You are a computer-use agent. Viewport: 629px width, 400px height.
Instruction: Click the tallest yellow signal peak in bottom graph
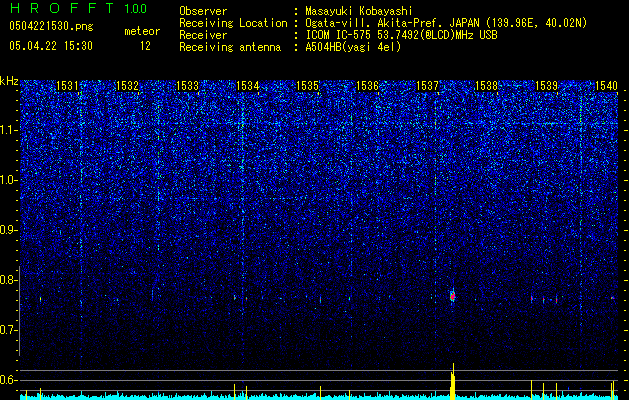click(x=453, y=382)
